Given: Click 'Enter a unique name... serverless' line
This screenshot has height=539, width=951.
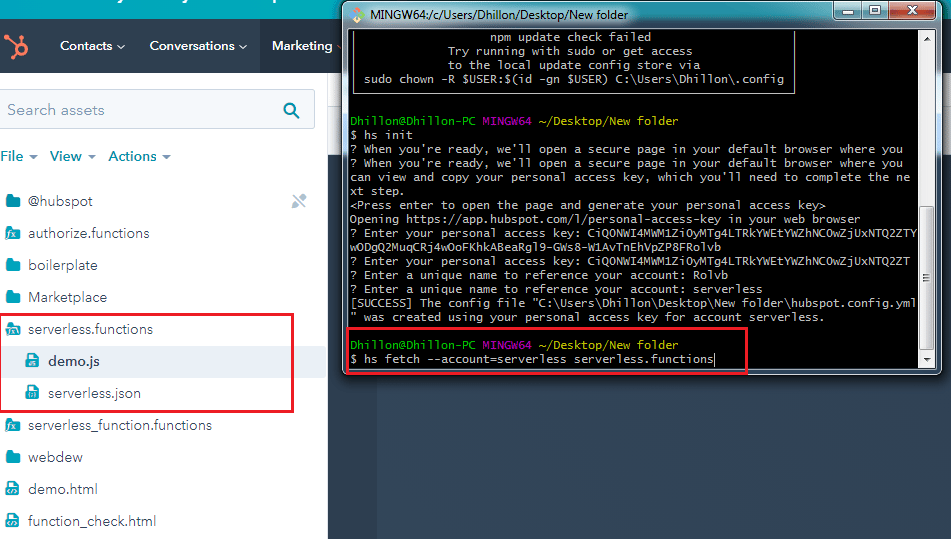Looking at the screenshot, I should click(x=556, y=289).
